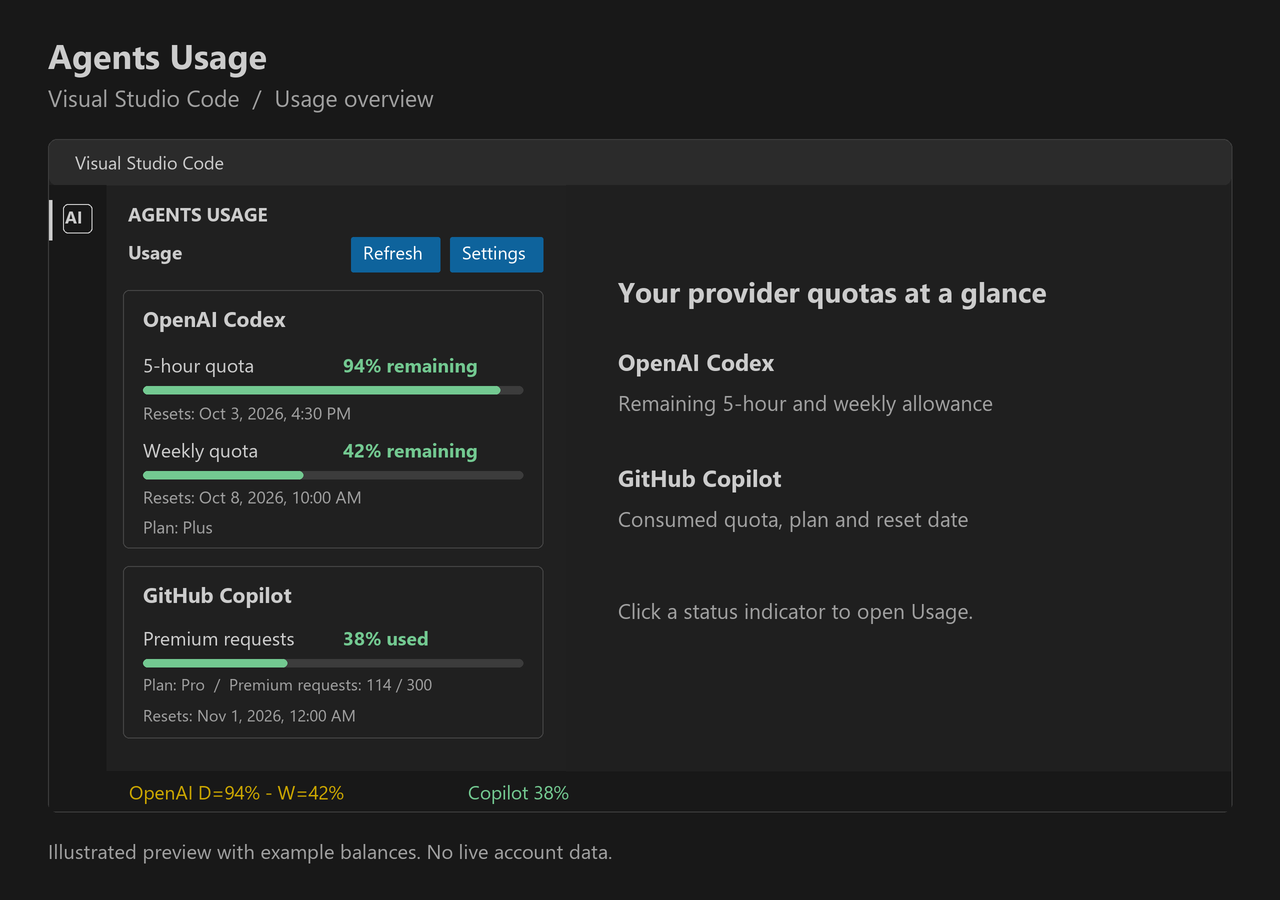Screen dimensions: 1280x900
Task: Click the "38% used" value
Action: (385, 639)
